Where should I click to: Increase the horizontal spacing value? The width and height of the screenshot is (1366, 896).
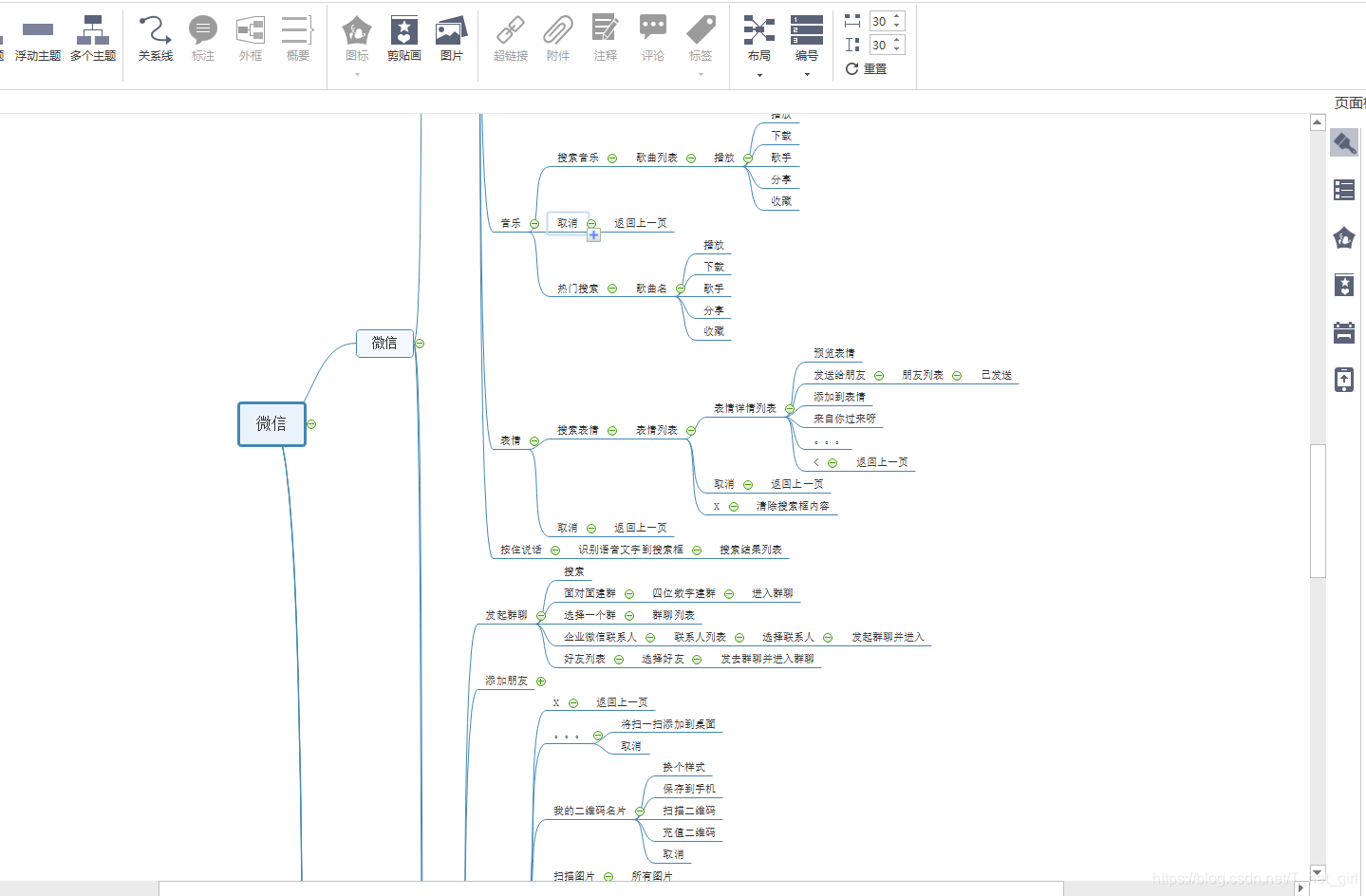click(897, 16)
